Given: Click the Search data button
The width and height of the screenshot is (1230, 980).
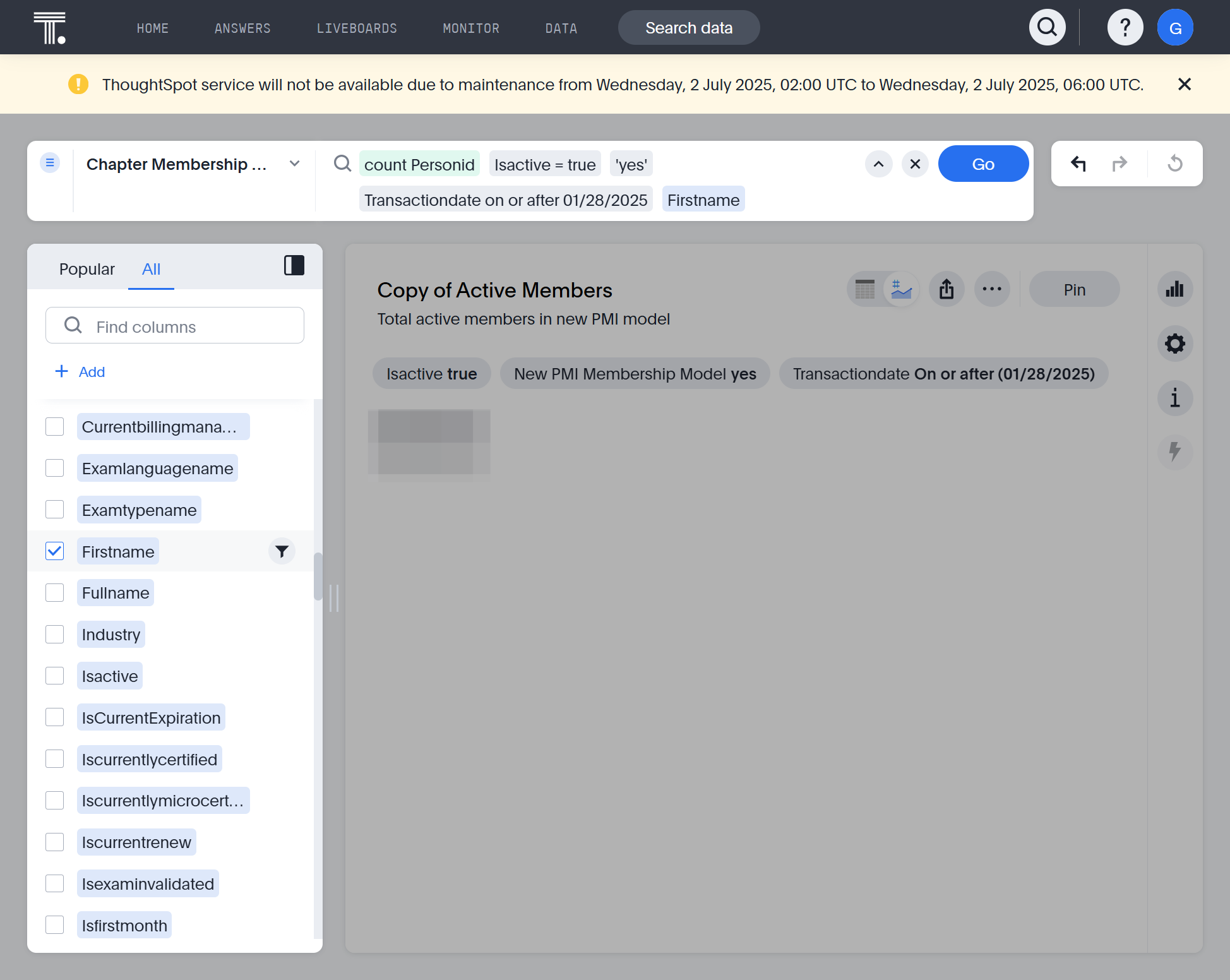Looking at the screenshot, I should point(689,27).
